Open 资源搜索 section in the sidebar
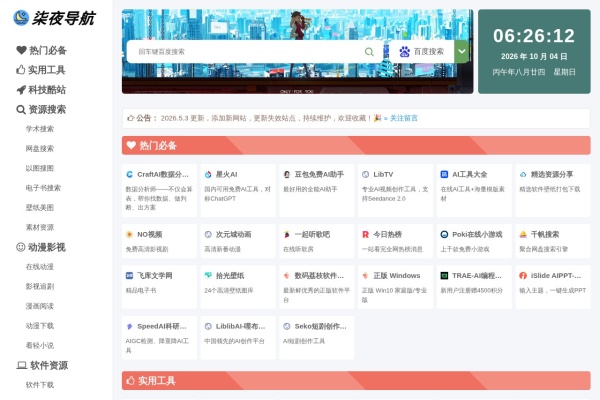 tap(41, 109)
